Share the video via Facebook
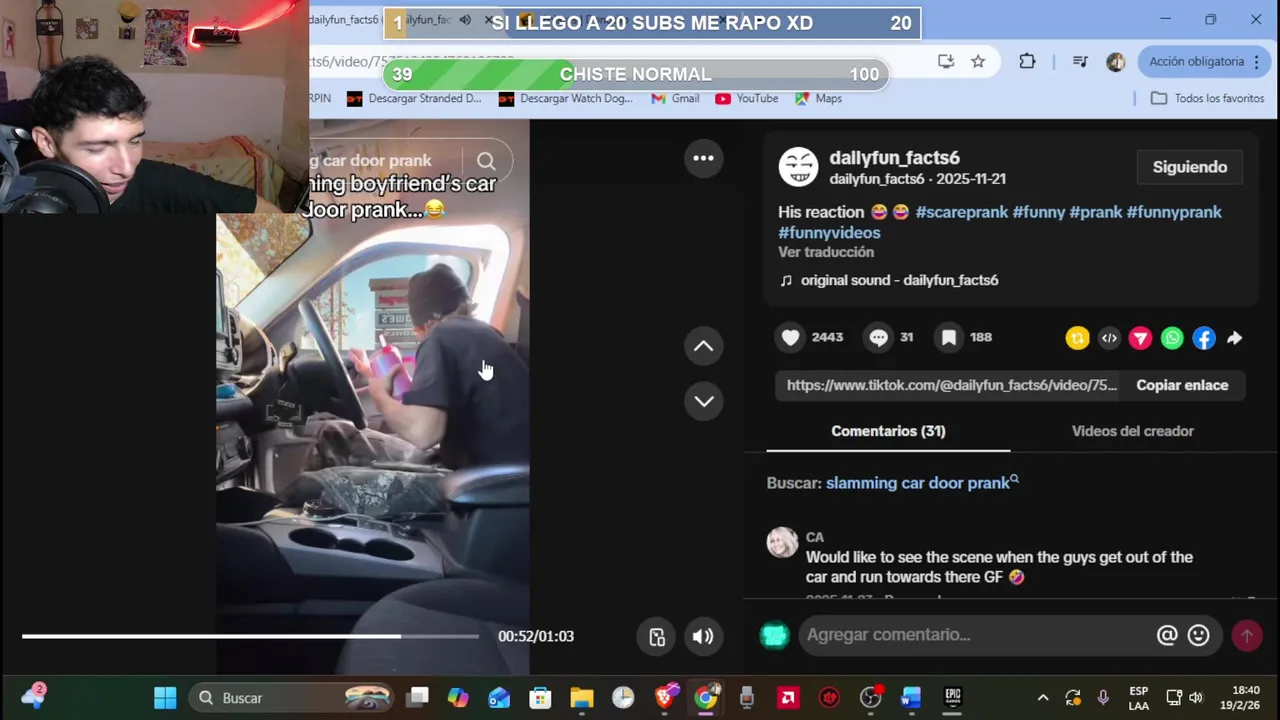This screenshot has height=720, width=1280. [x=1204, y=339]
